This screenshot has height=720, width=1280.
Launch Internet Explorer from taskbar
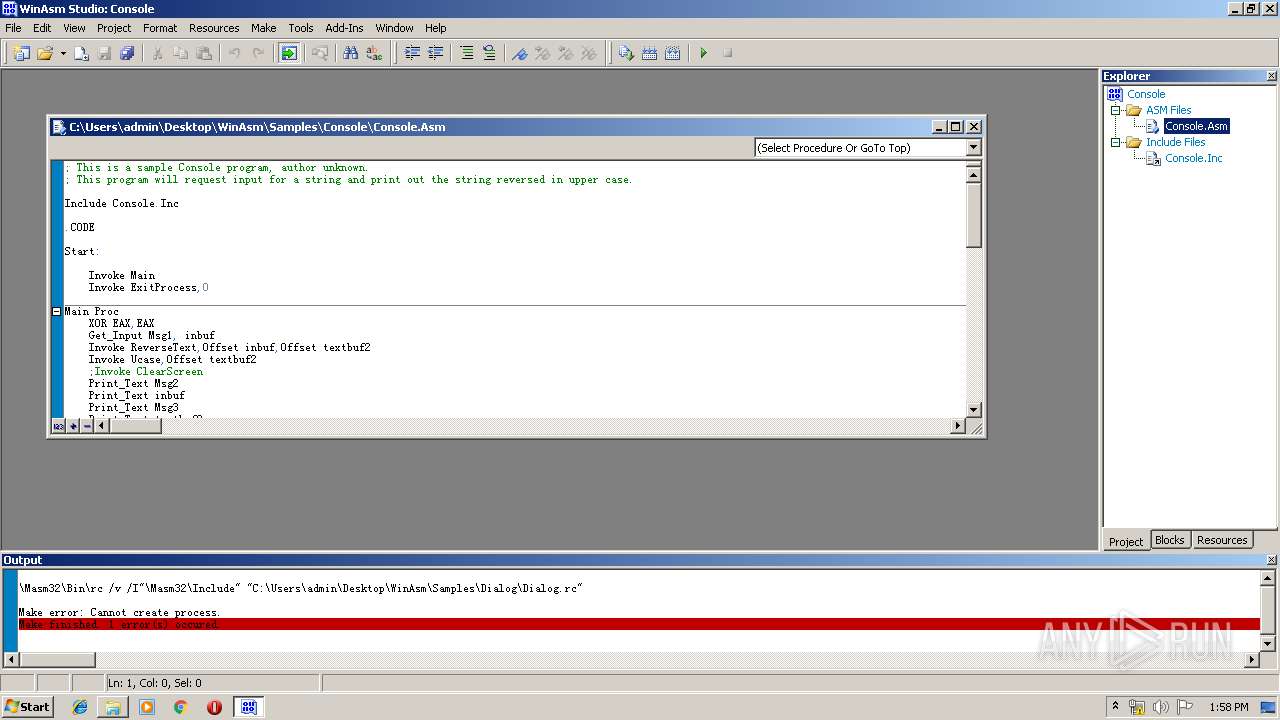tap(80, 707)
